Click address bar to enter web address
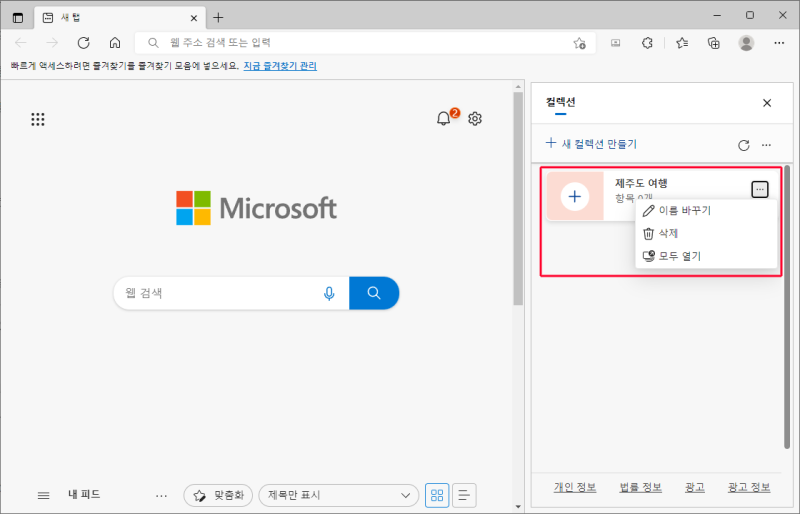 tap(365, 43)
